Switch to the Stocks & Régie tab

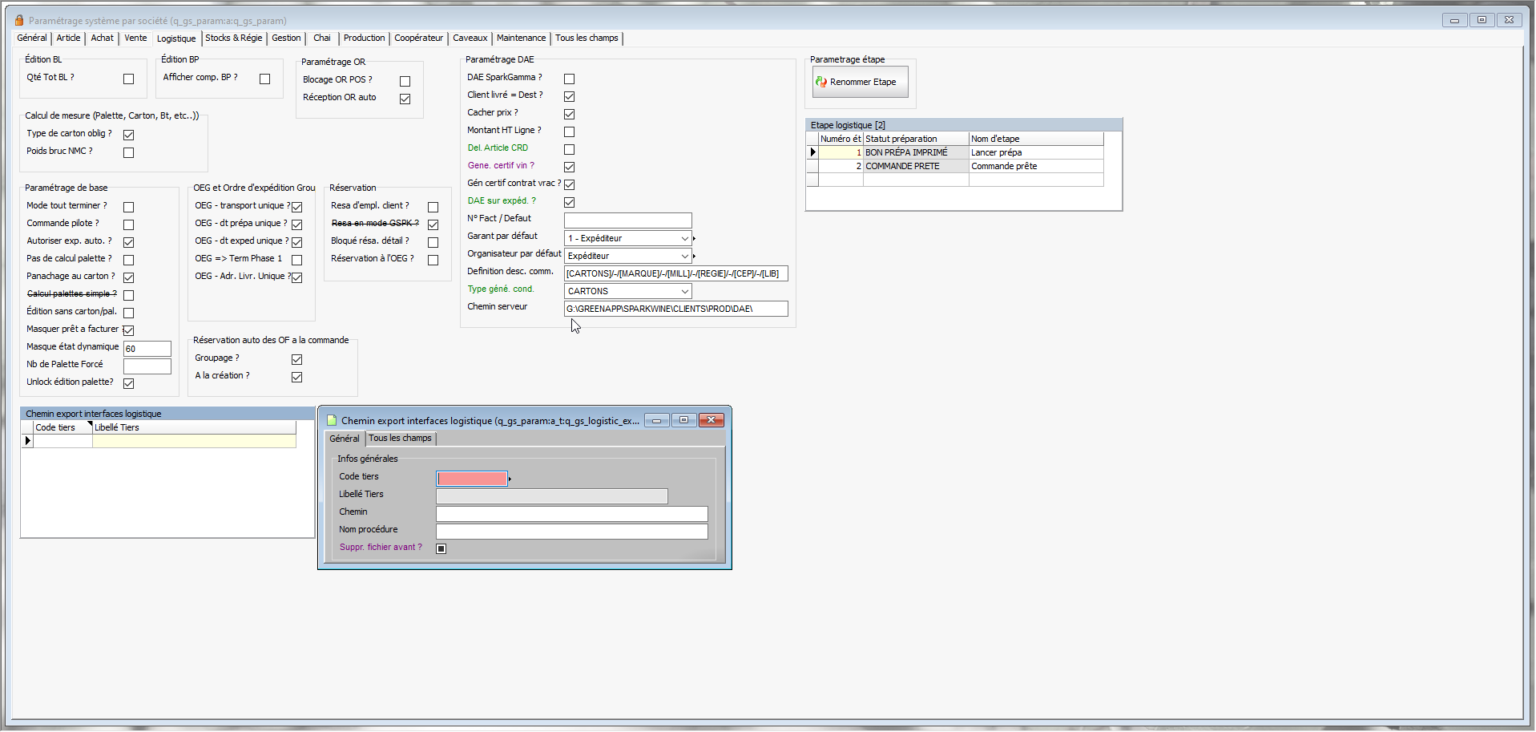(234, 38)
